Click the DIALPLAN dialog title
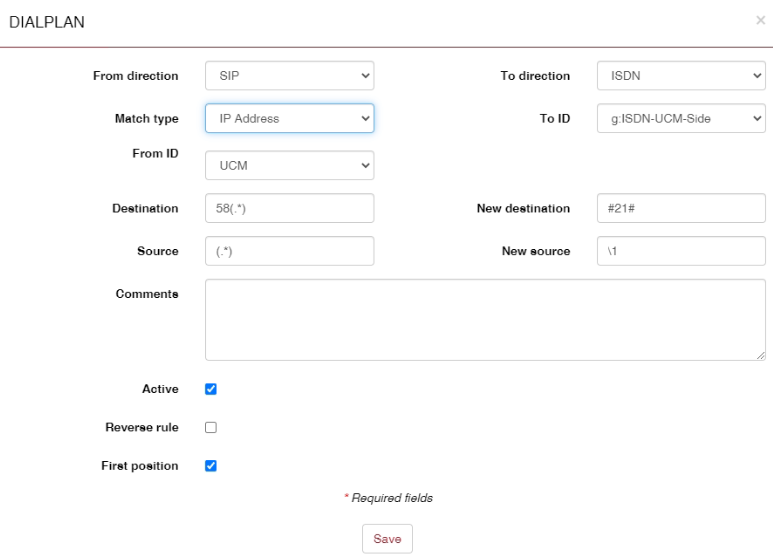The image size is (773, 560). point(47,23)
